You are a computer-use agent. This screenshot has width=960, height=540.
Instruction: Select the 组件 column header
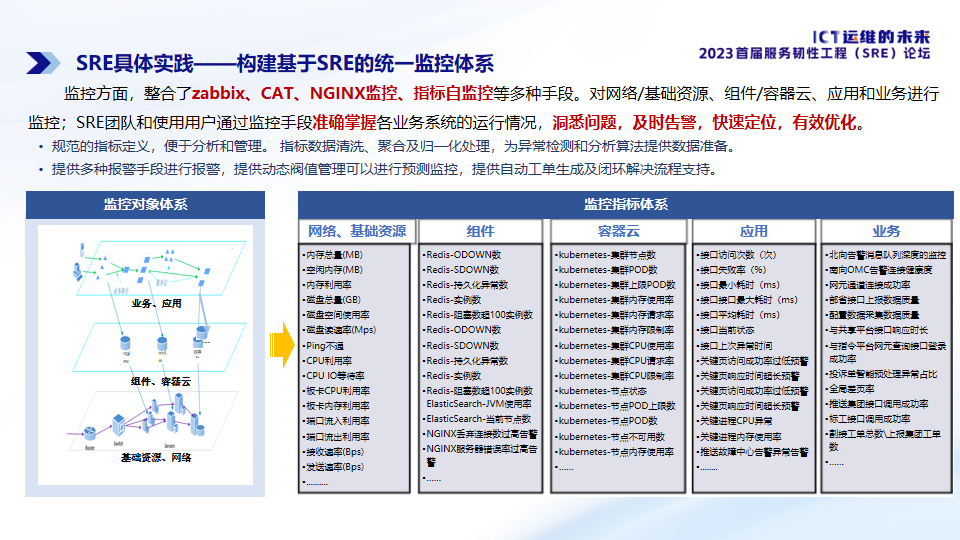click(480, 231)
